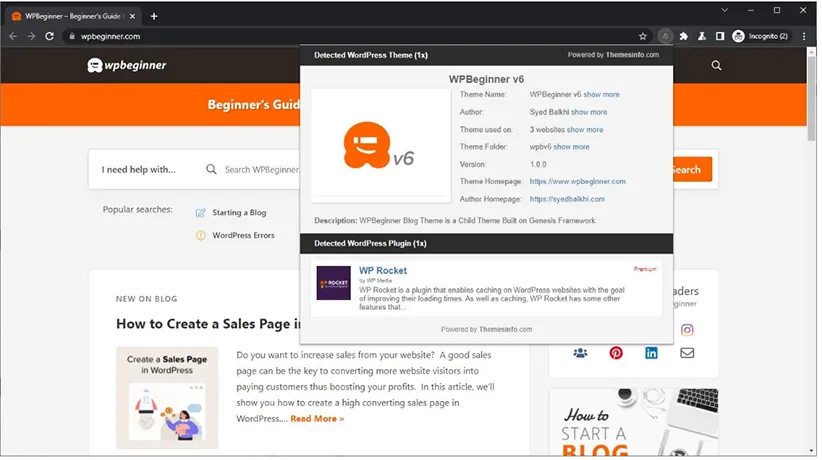Click Themesinfo.com link in popup footer
The height and width of the screenshot is (460, 822).
(x=505, y=329)
